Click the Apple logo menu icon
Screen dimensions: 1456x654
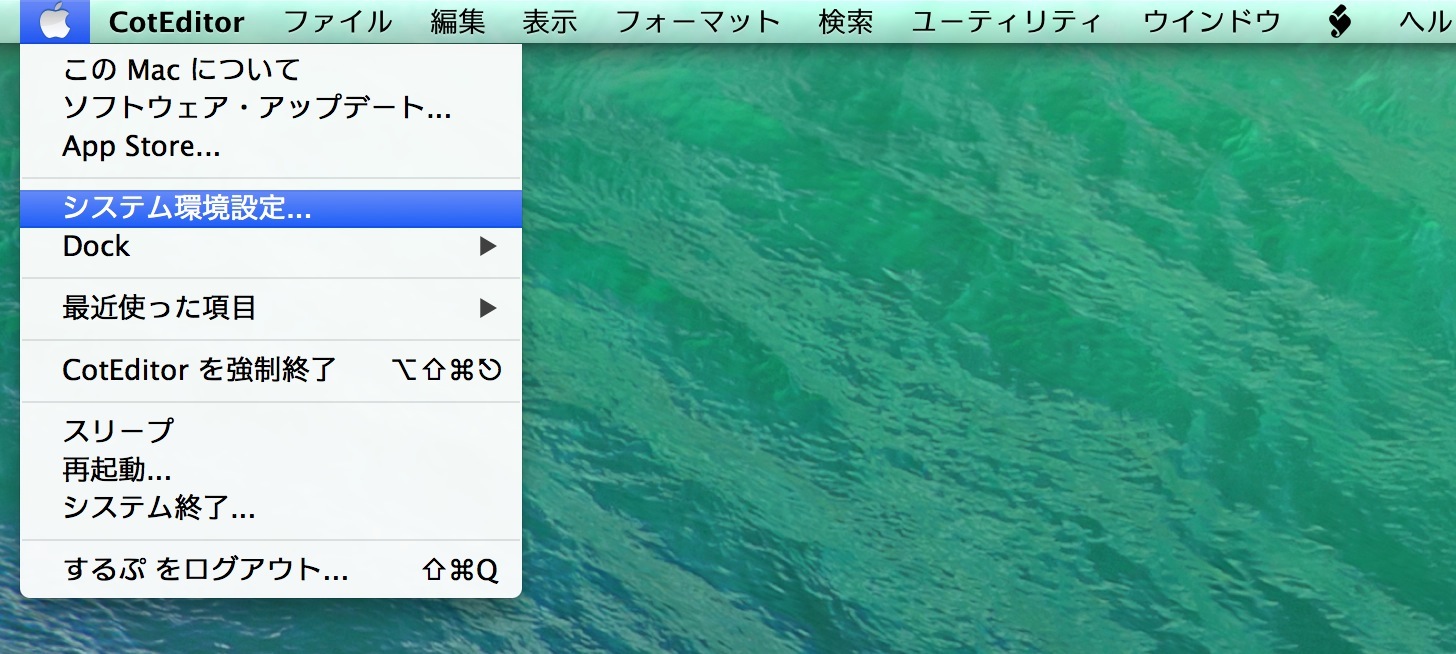pyautogui.click(x=55, y=21)
